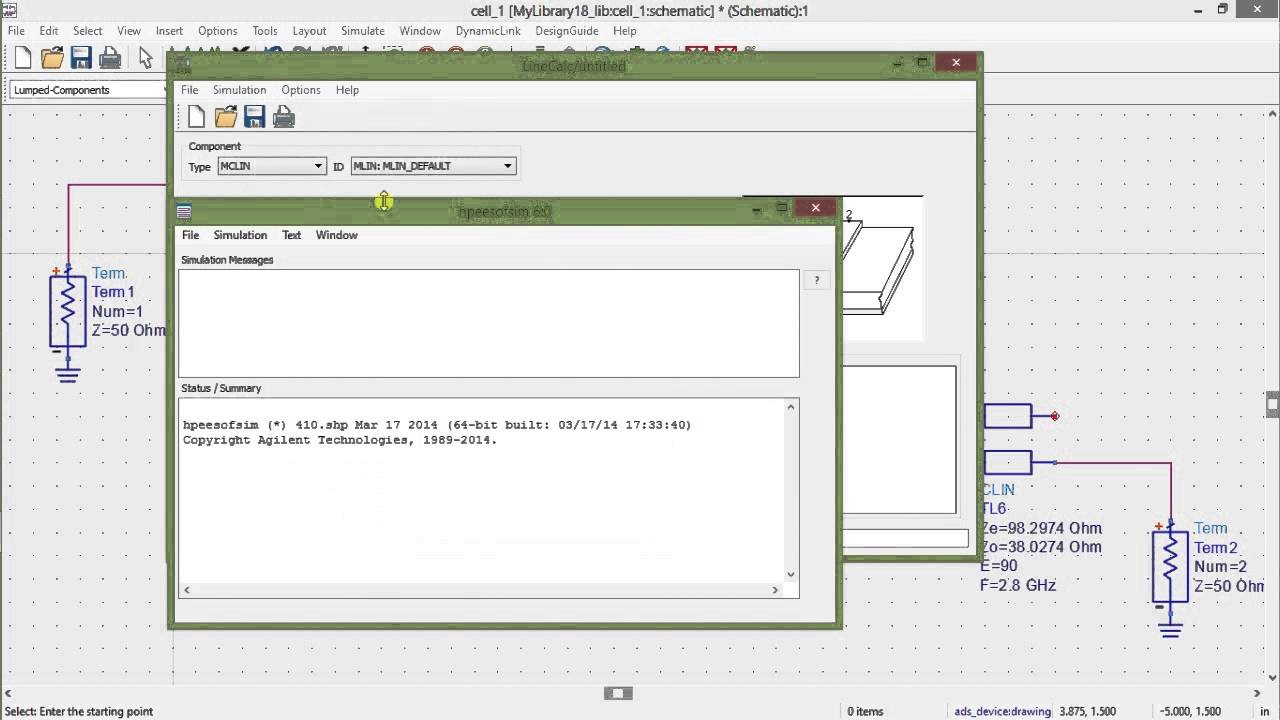
Task: Open Edit menu in schematic window
Action: (x=49, y=31)
